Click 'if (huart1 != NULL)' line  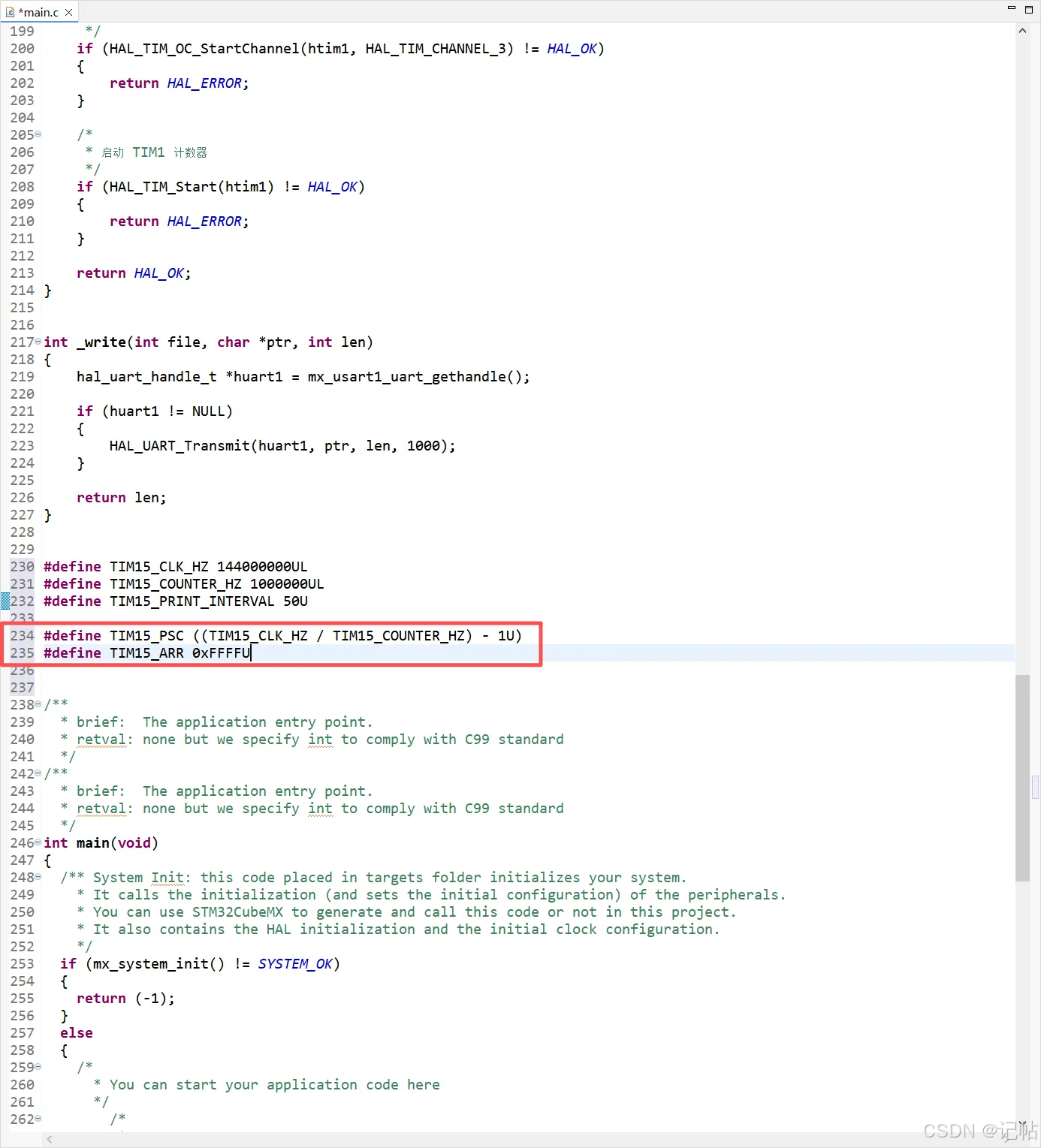tap(155, 411)
